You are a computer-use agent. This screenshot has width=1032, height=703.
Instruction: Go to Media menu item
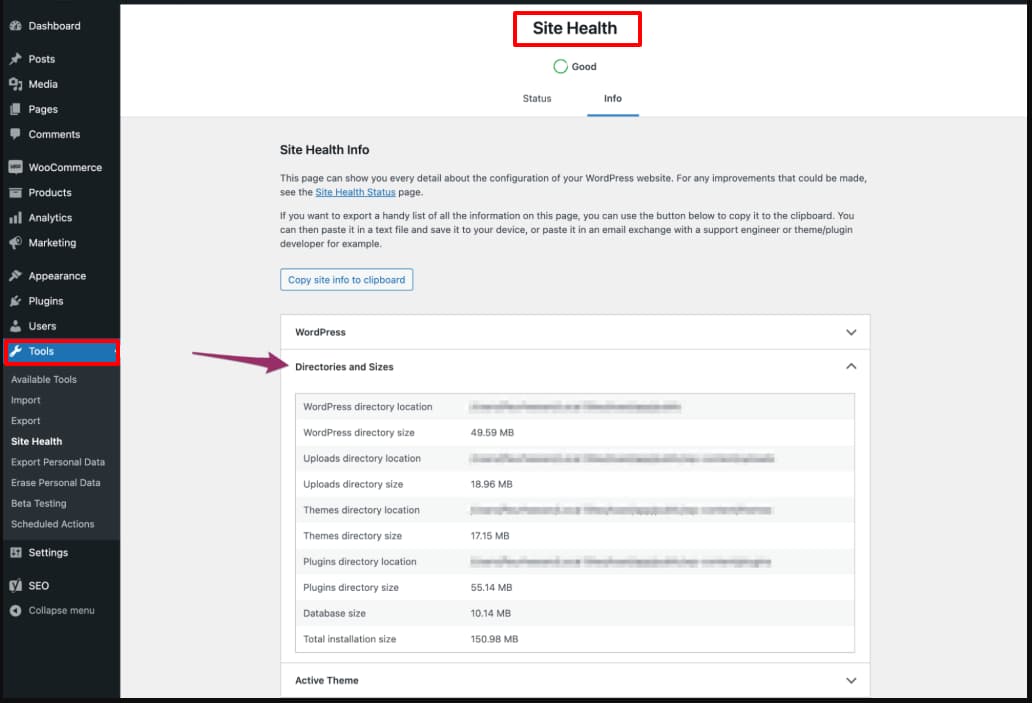coord(43,84)
